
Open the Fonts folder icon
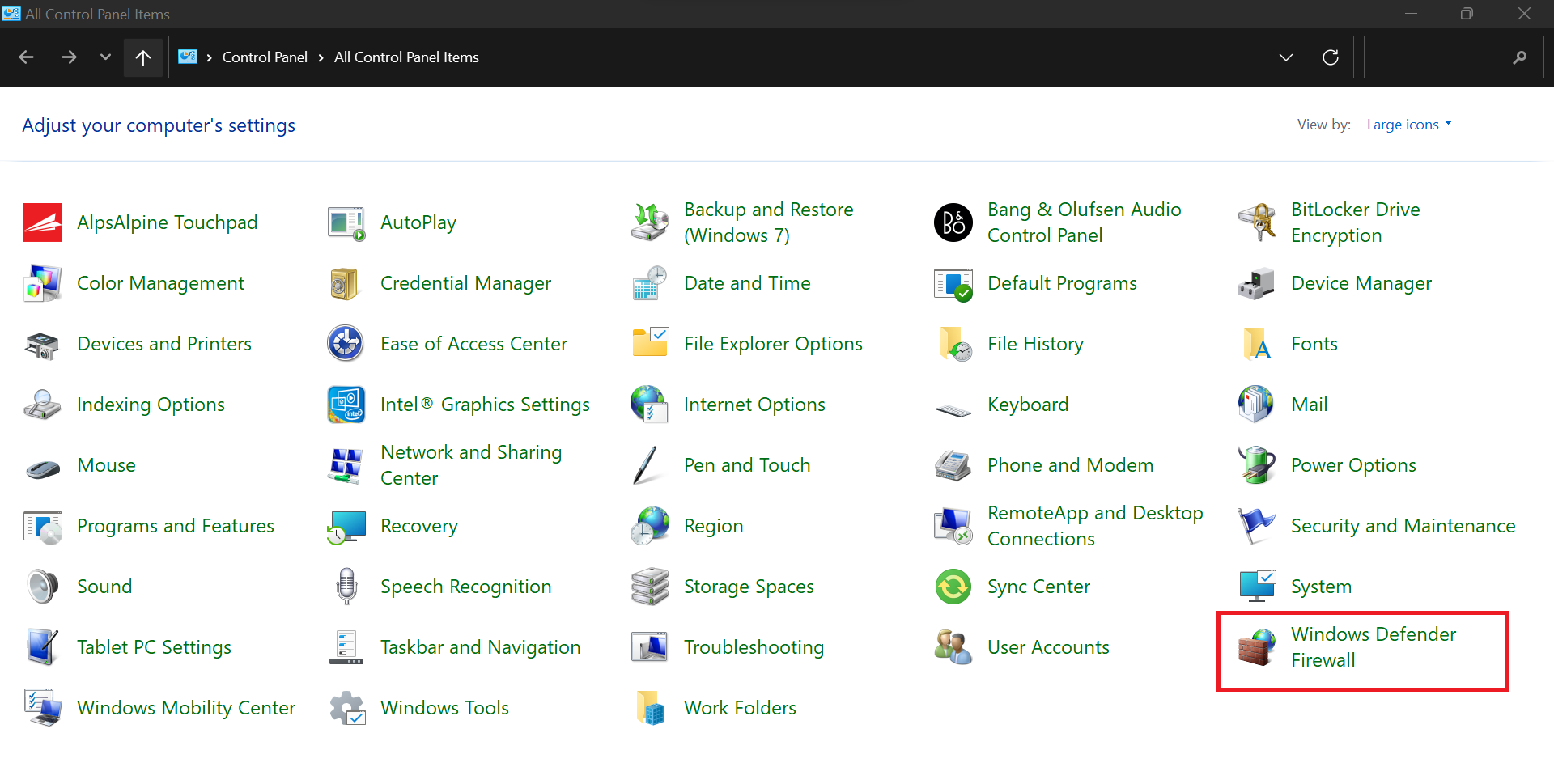click(x=1257, y=344)
